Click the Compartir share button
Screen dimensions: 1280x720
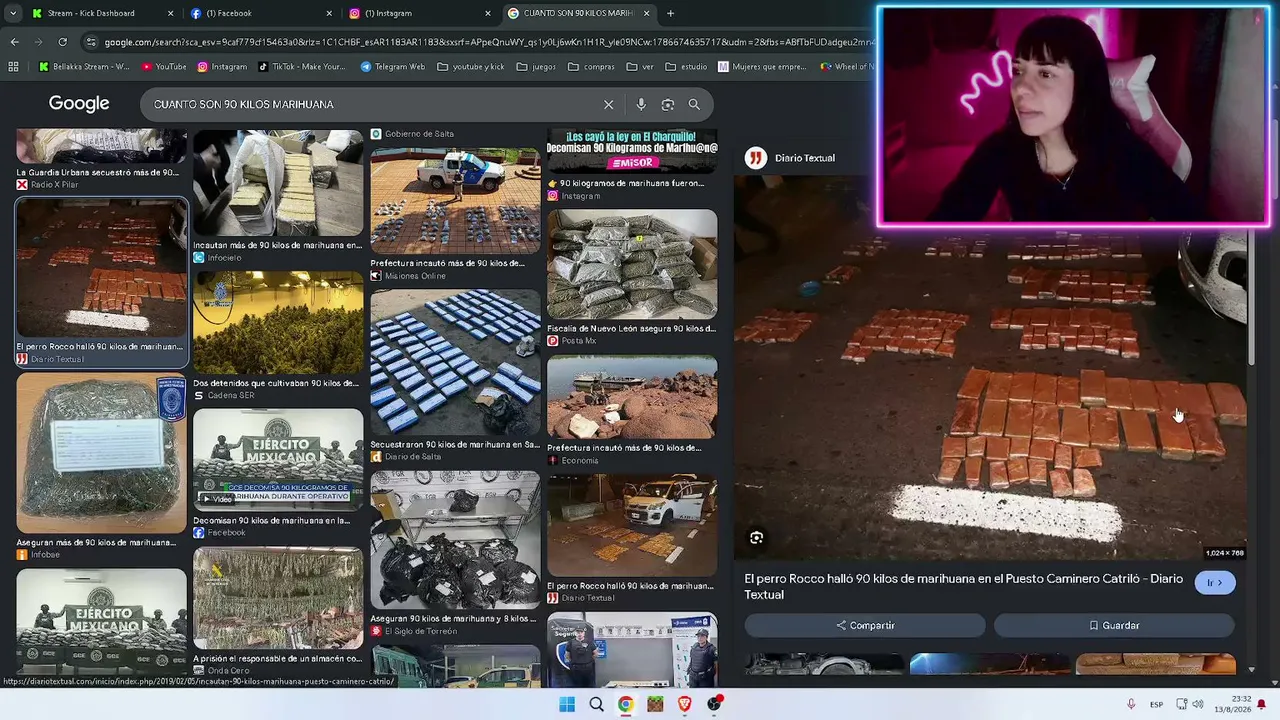(x=865, y=625)
